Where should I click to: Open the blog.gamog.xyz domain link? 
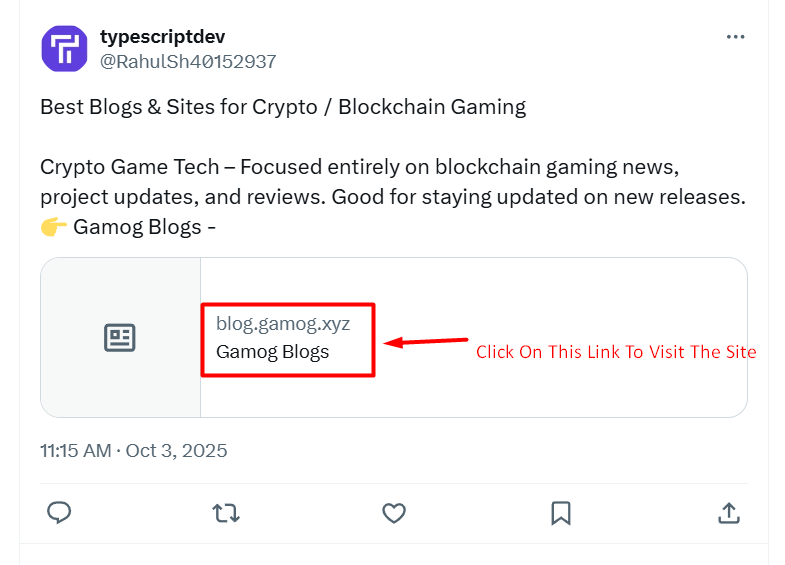283,324
